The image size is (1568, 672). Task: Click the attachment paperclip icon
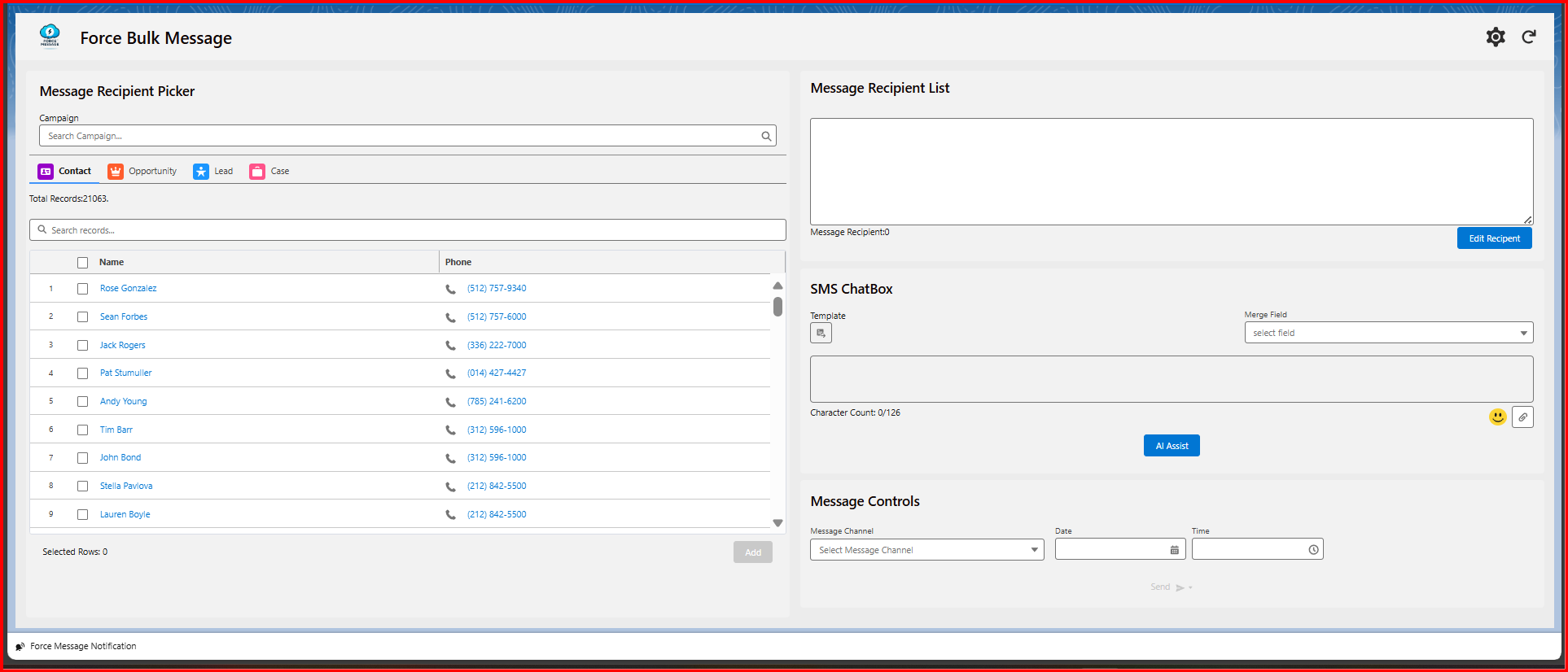1522,417
